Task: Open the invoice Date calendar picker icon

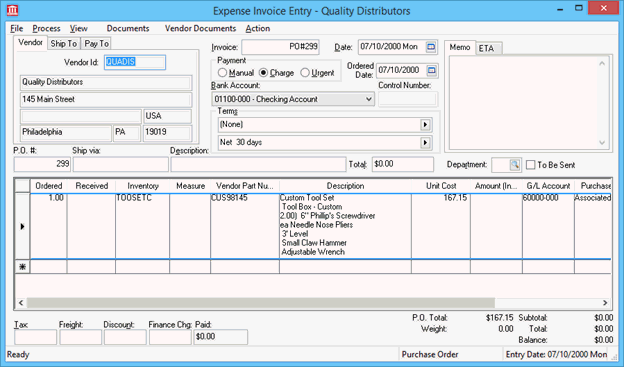Action: pyautogui.click(x=431, y=47)
